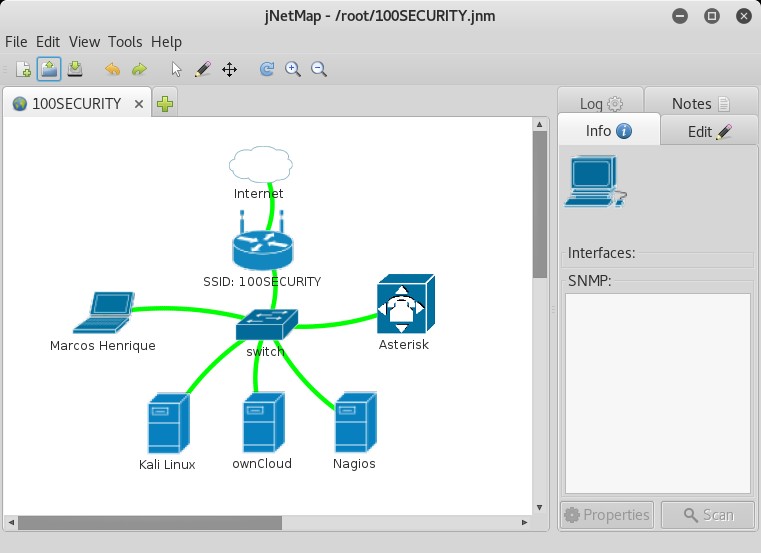Open the Edit menu
The height and width of the screenshot is (553, 761).
pos(48,42)
